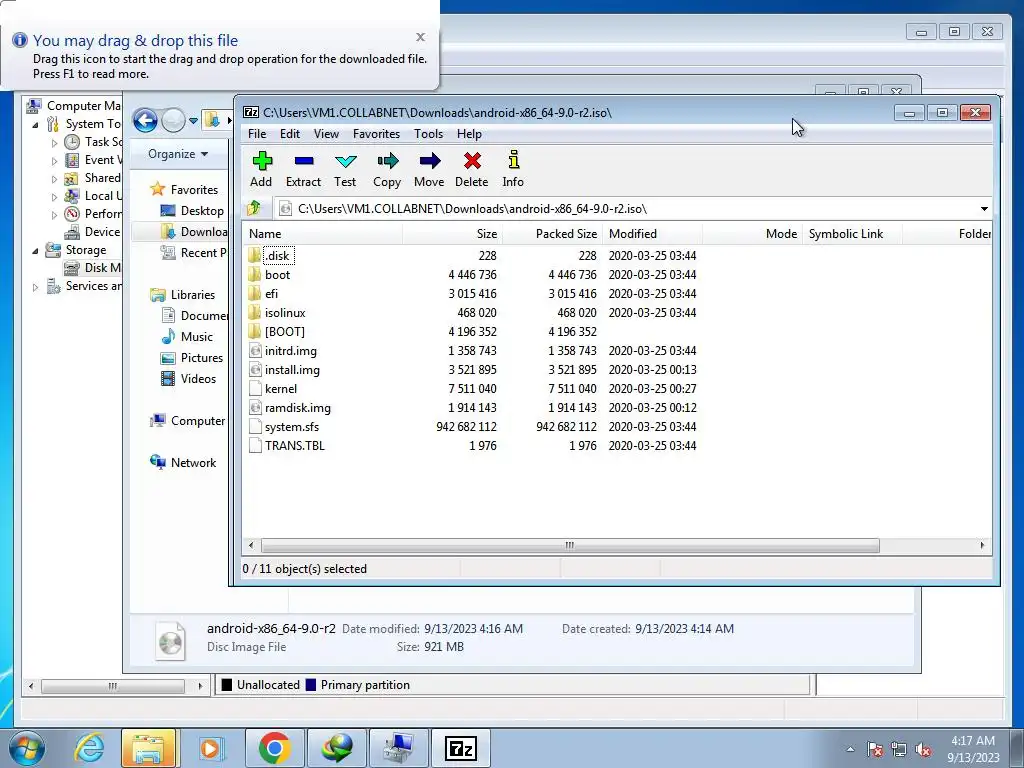Collapse the Storage tree node
The width and height of the screenshot is (1024, 768).
click(36, 250)
